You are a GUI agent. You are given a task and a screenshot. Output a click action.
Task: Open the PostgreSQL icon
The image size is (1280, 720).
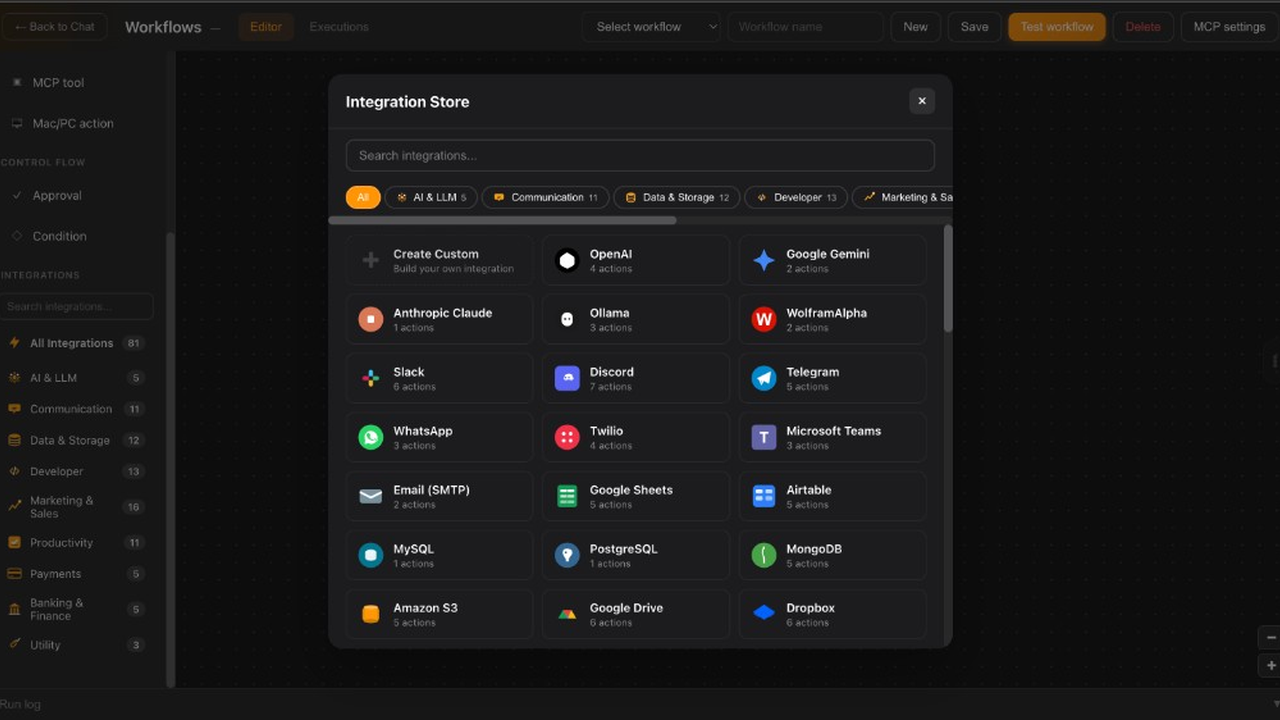point(567,556)
